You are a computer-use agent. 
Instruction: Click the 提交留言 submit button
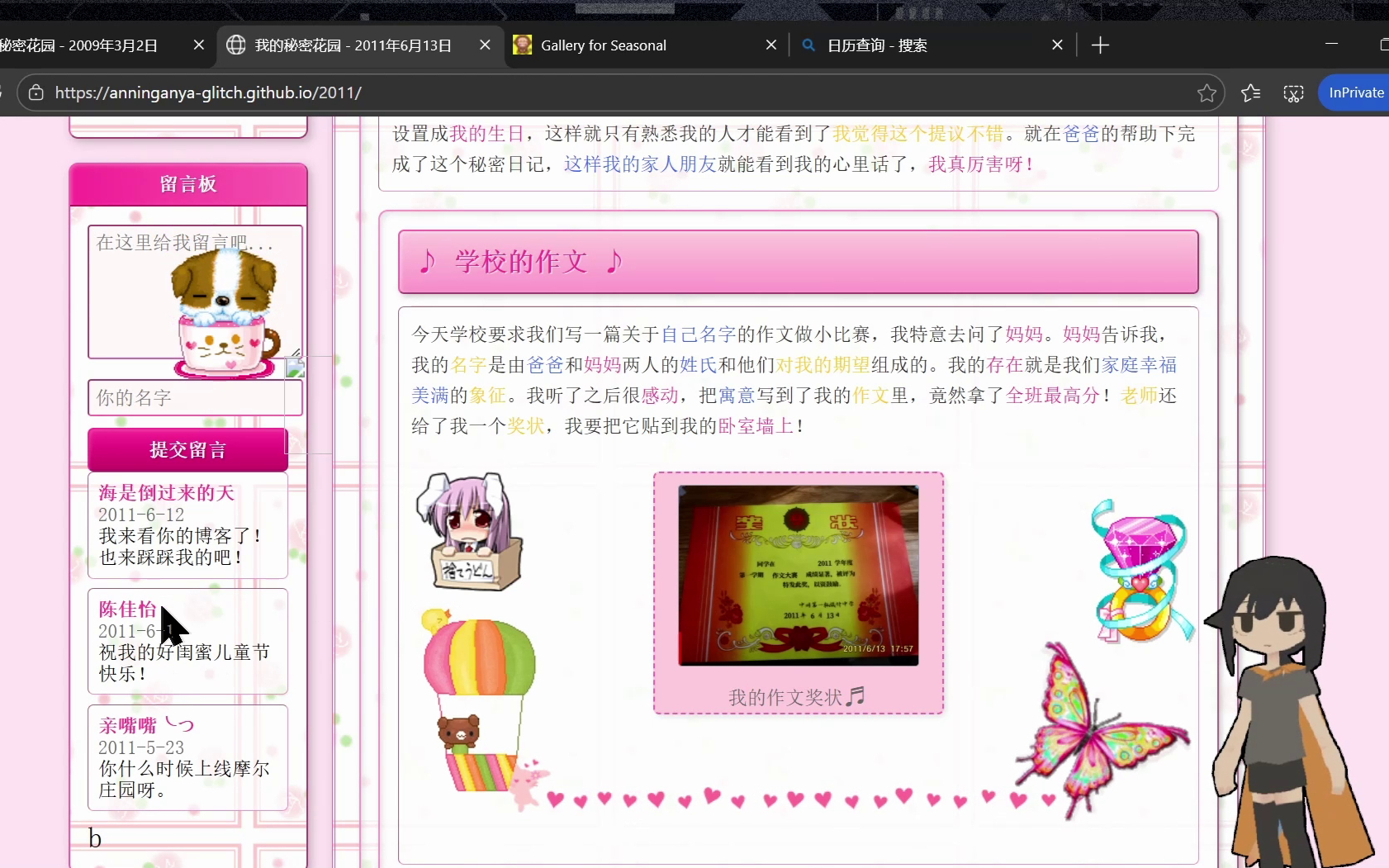(x=188, y=450)
